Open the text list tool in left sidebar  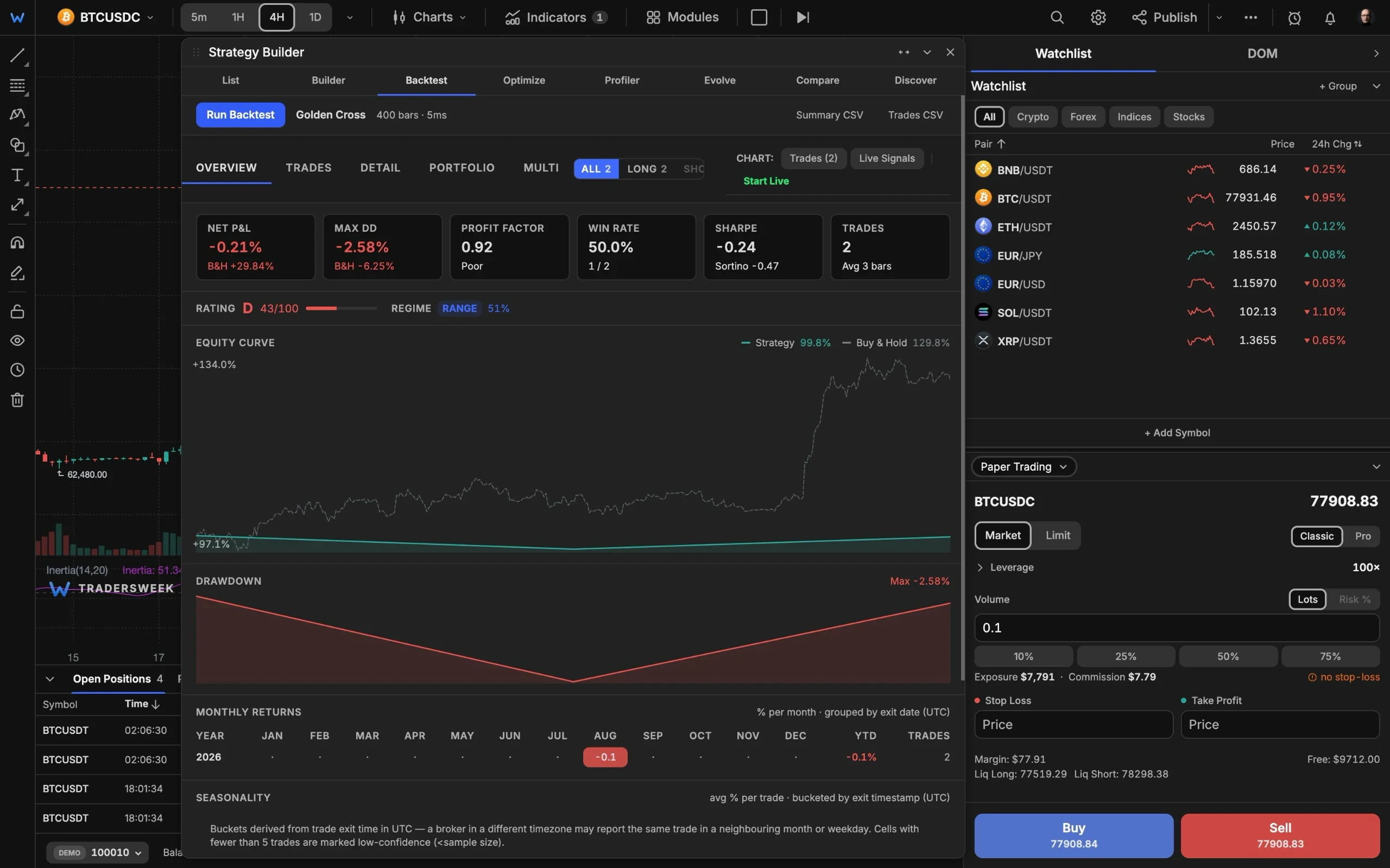pos(17,86)
